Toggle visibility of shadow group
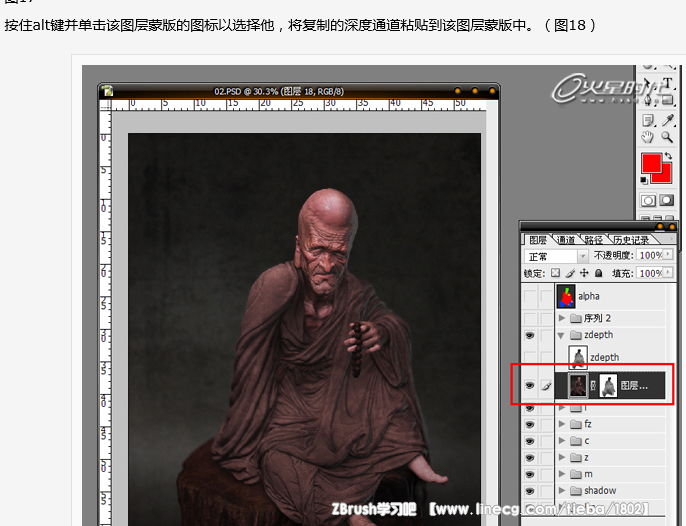Image resolution: width=686 pixels, height=526 pixels. (530, 491)
